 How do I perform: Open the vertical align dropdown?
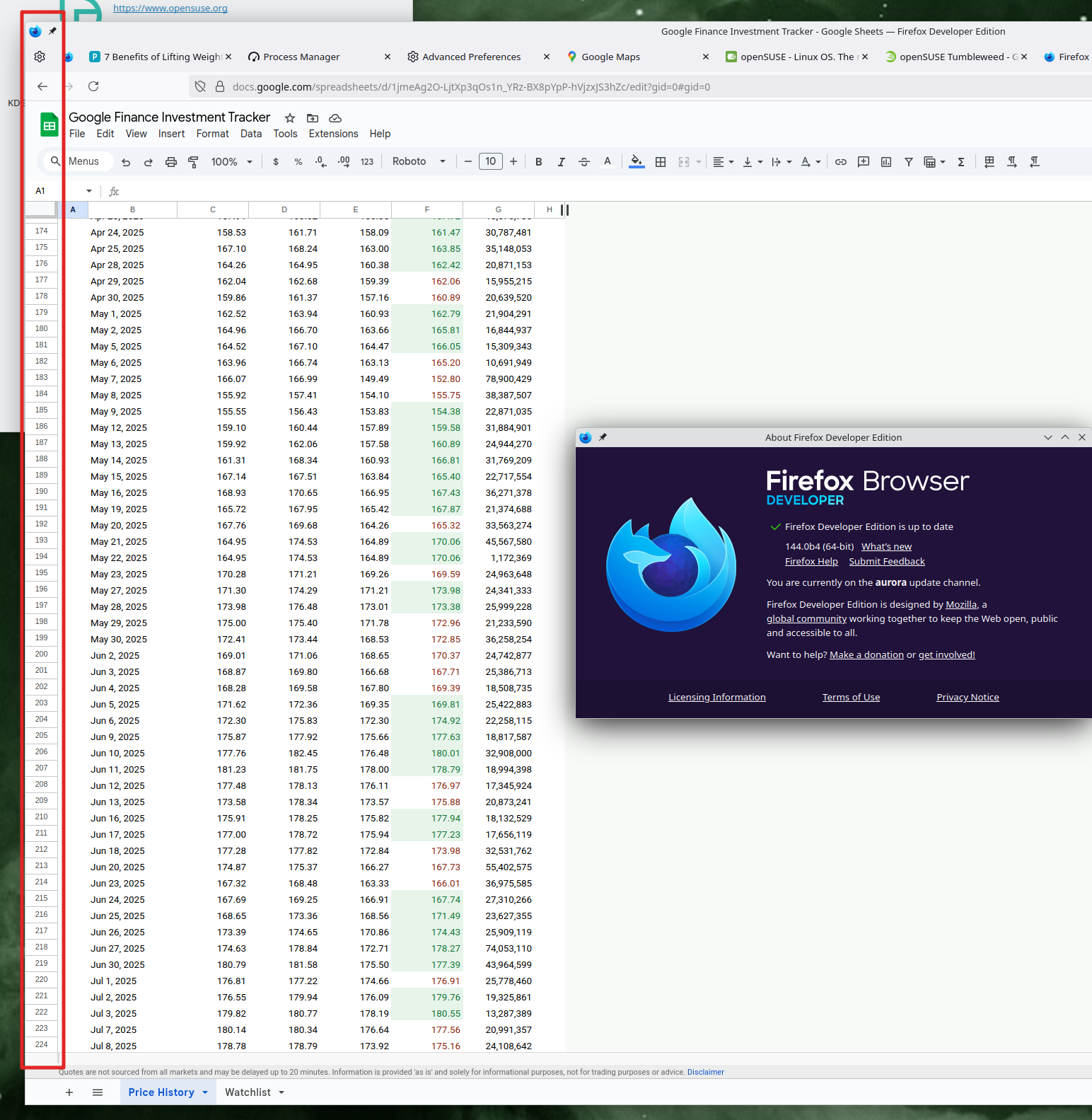[x=753, y=162]
